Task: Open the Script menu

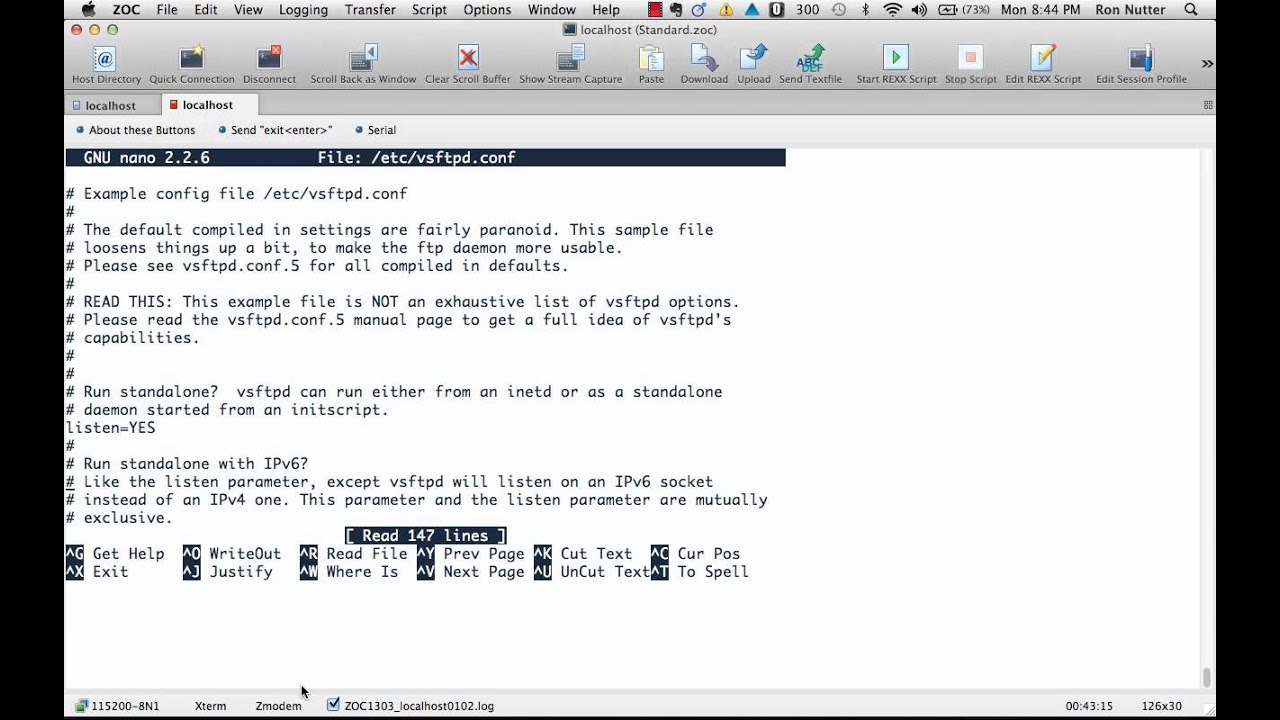Action: click(x=429, y=10)
